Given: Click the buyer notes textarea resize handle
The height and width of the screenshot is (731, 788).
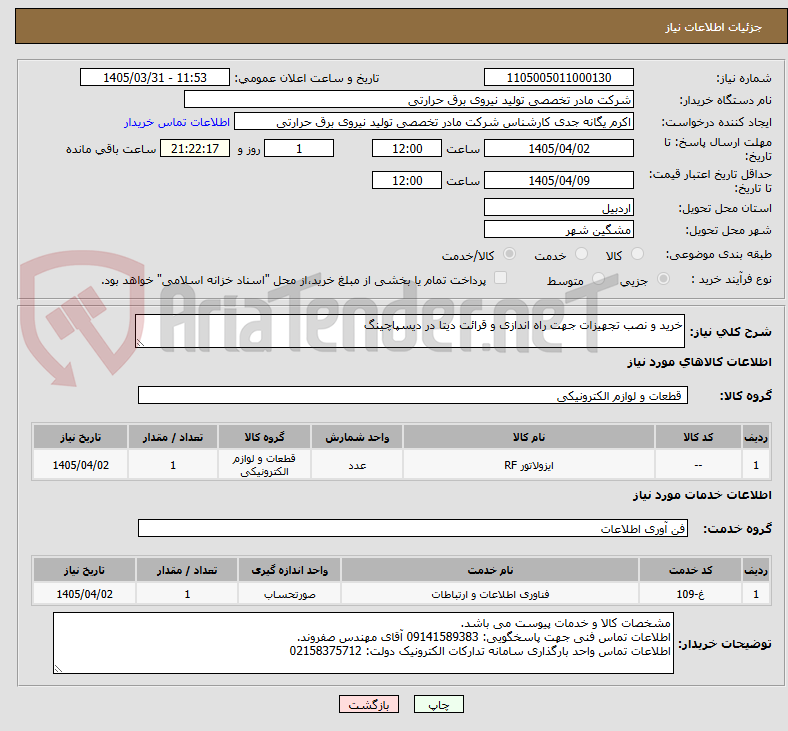Looking at the screenshot, I should coord(58,668).
